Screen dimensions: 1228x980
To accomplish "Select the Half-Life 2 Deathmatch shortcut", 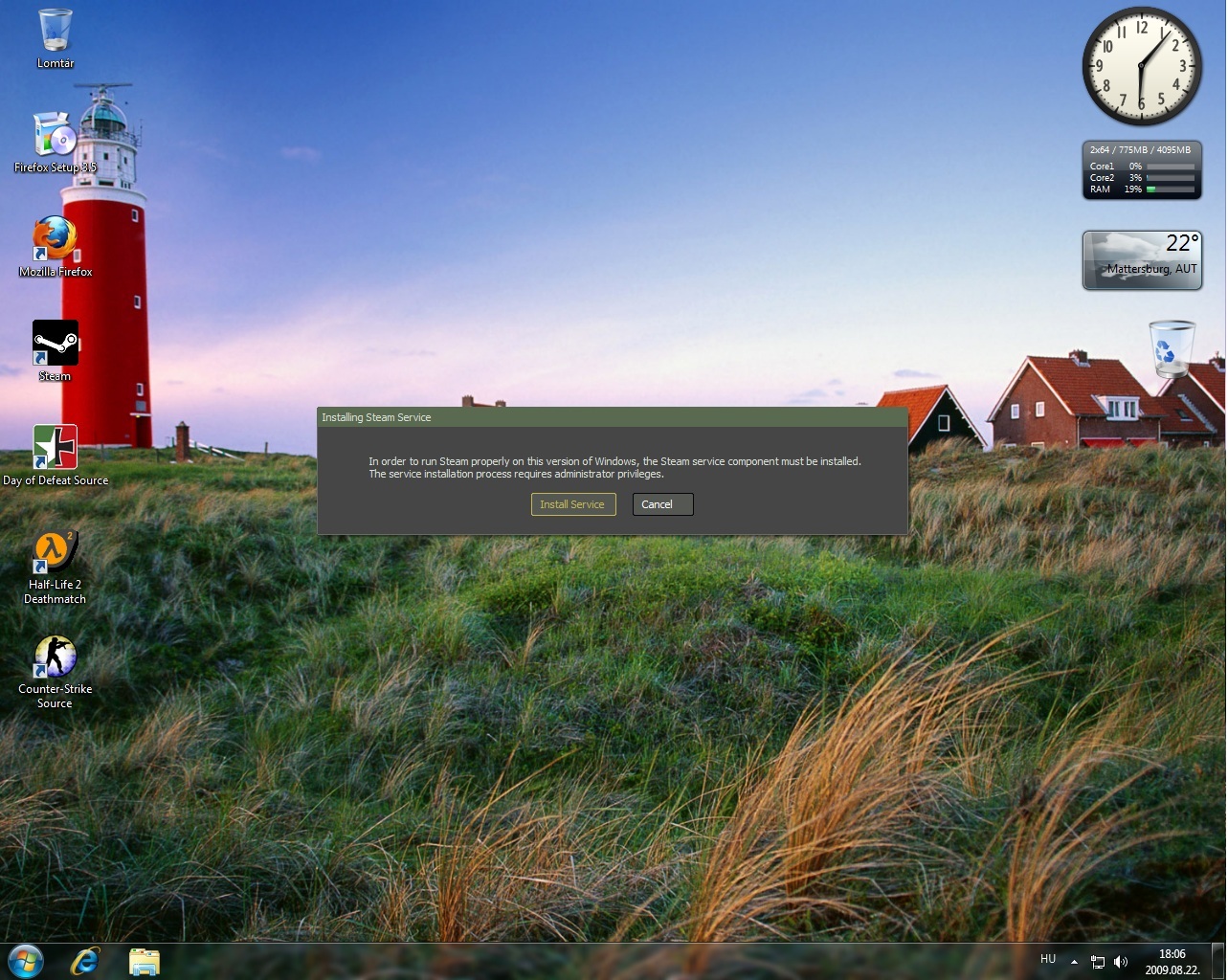I will (x=56, y=567).
